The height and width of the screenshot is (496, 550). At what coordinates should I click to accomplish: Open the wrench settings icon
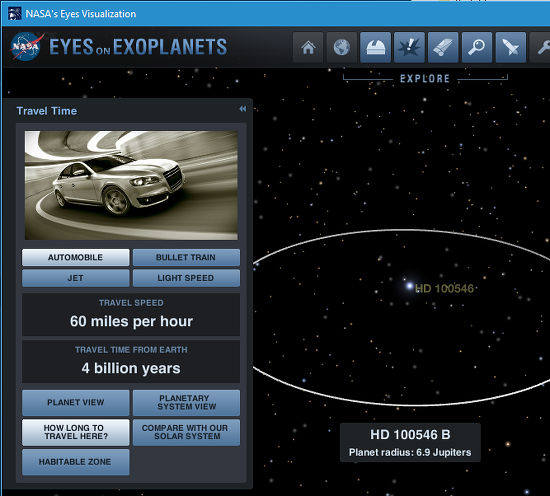540,47
